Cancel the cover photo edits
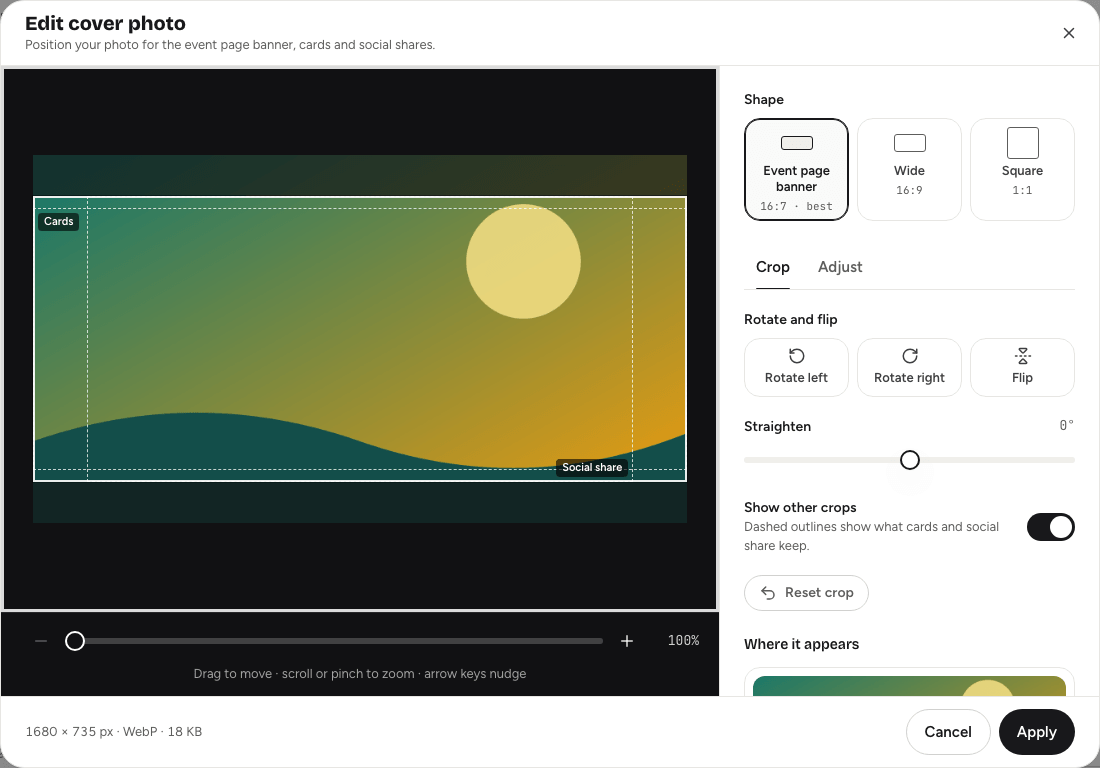The image size is (1100, 768). click(x=948, y=732)
